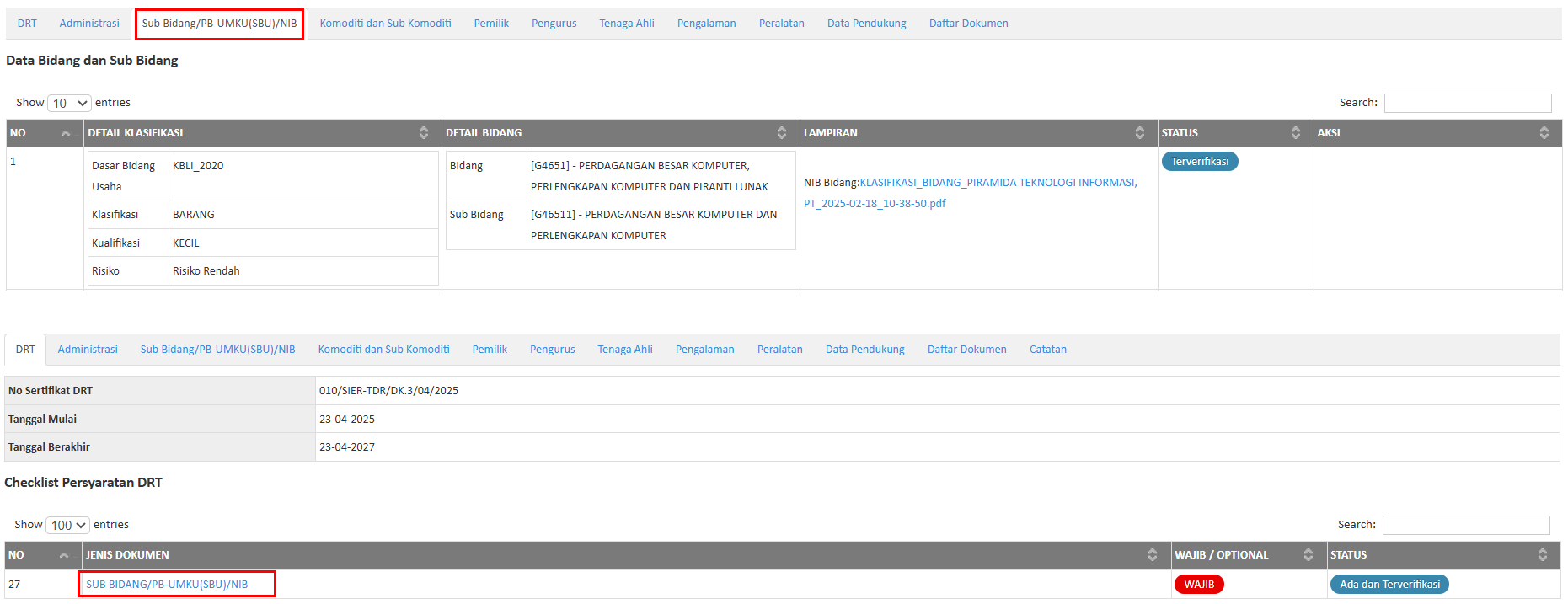Click the Ada dan Terverifikasi status badge
The width and height of the screenshot is (1568, 604).
coord(1389,585)
